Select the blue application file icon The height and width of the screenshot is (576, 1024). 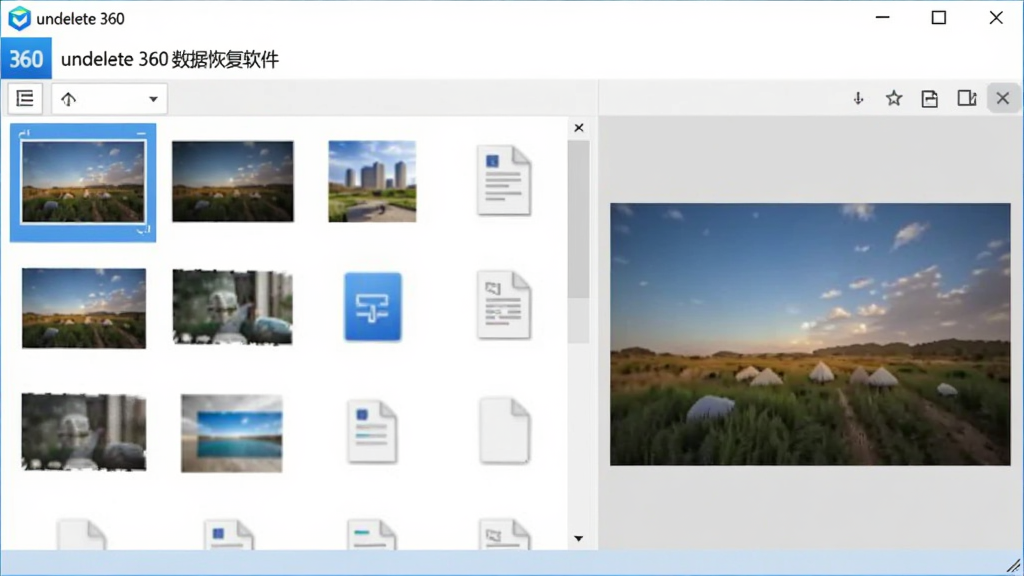pyautogui.click(x=373, y=307)
